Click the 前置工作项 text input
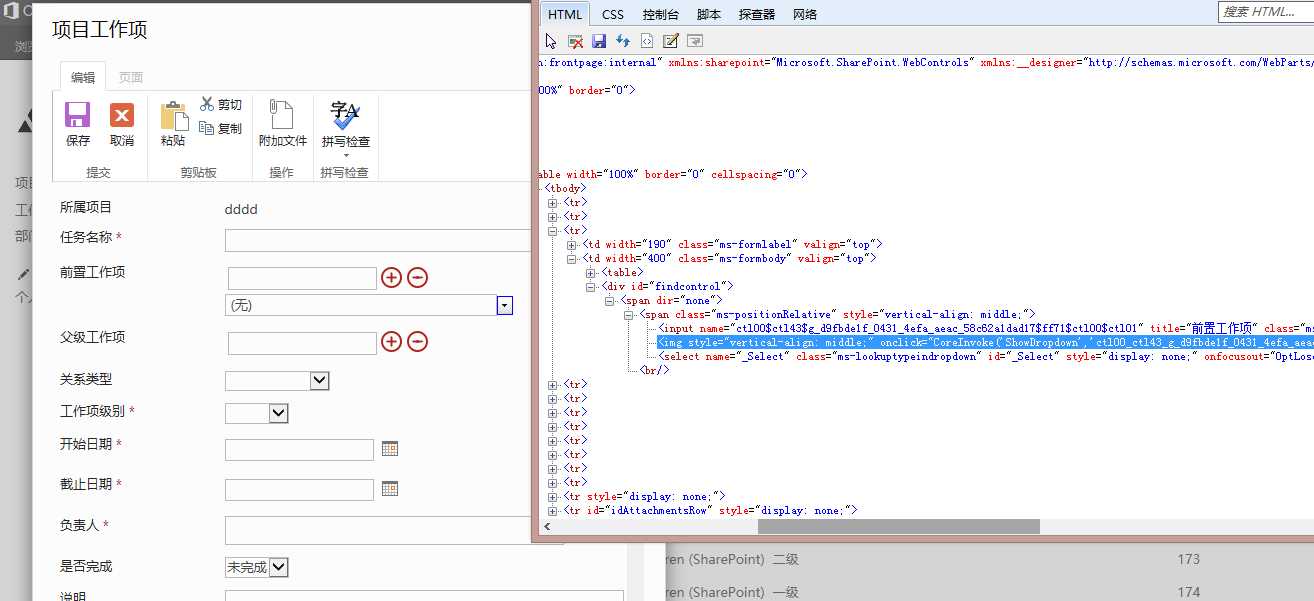The height and width of the screenshot is (601, 1314). tap(303, 278)
